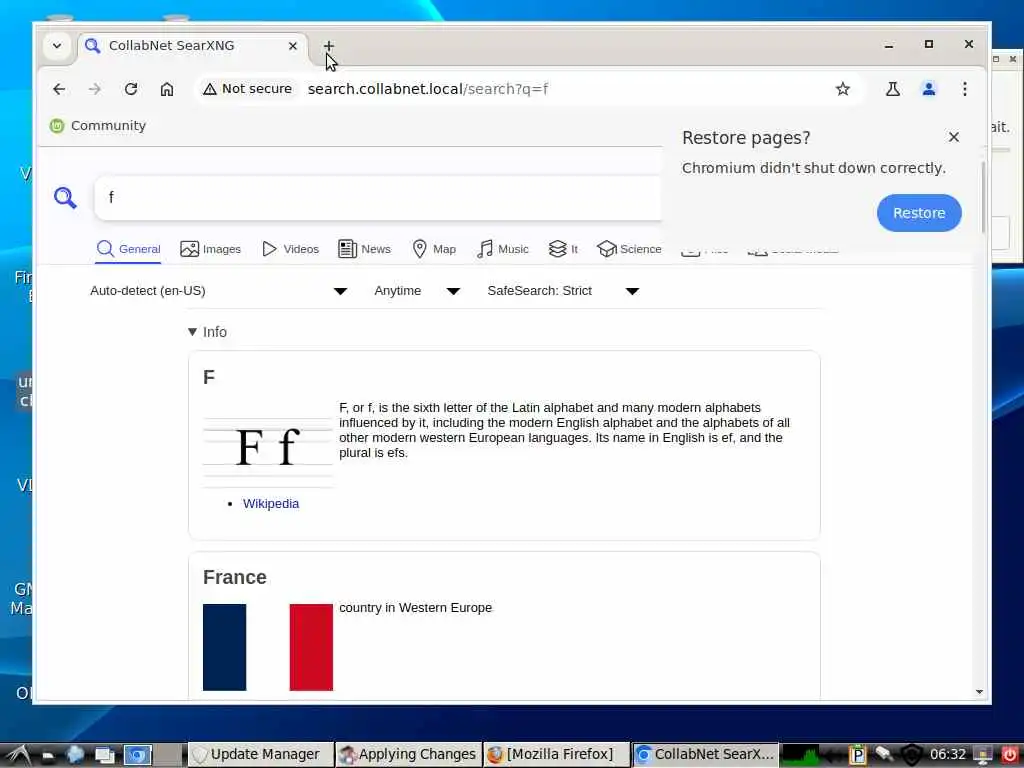
Task: Close the CollabNet SearXNG tab
Action: [x=293, y=46]
